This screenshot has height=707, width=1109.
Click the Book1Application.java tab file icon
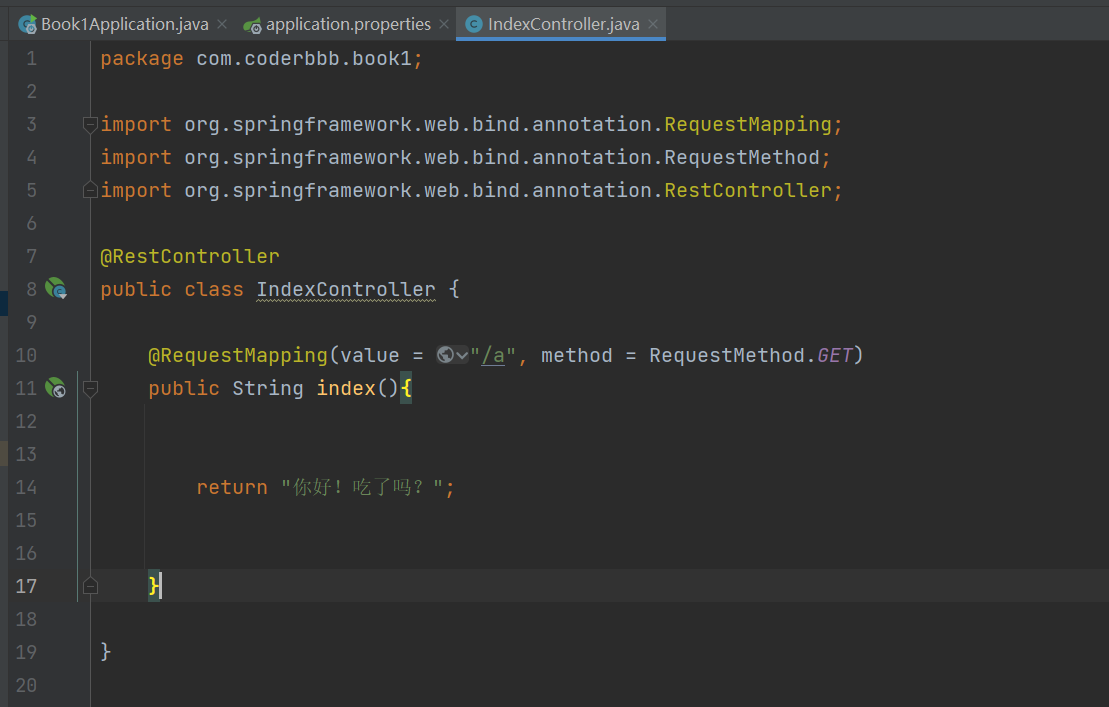27,24
